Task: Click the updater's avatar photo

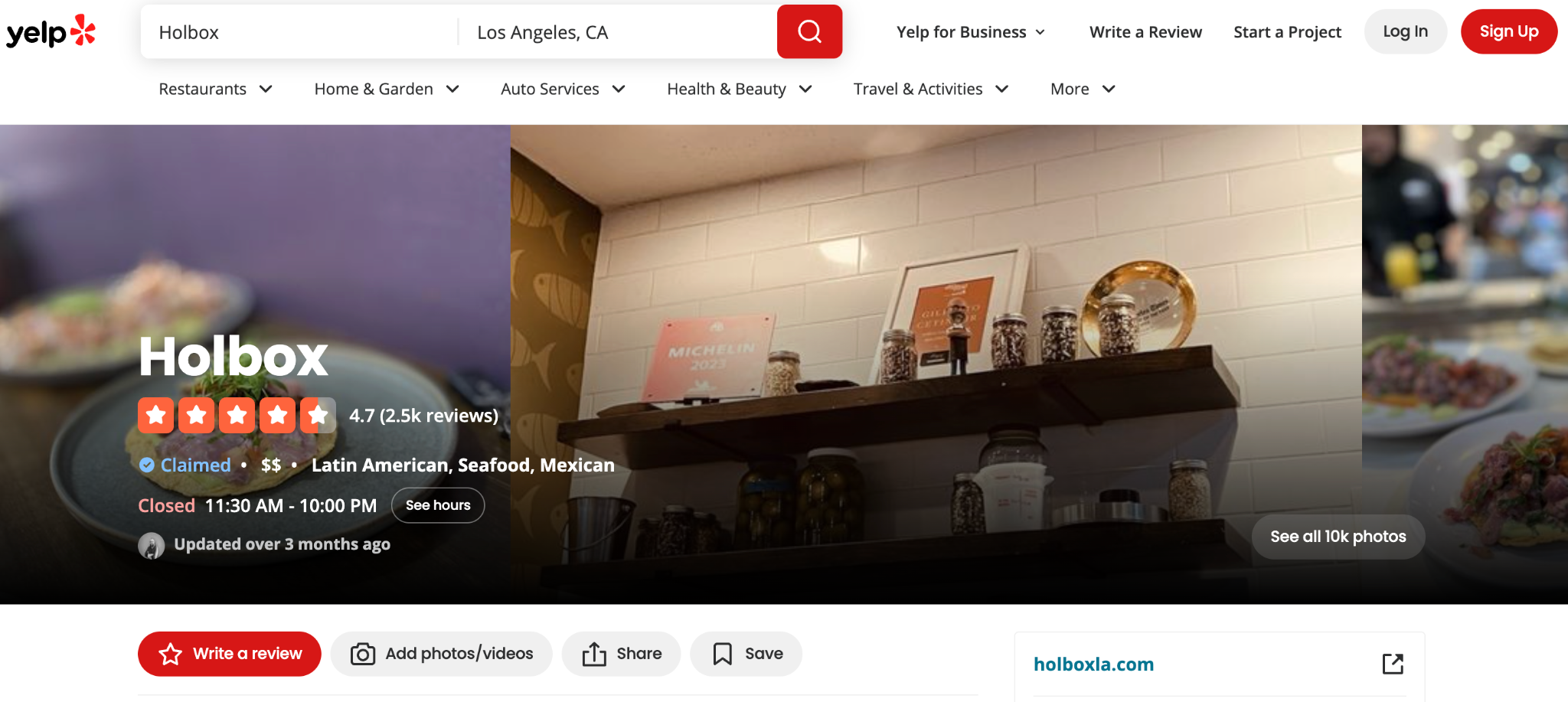Action: point(152,545)
